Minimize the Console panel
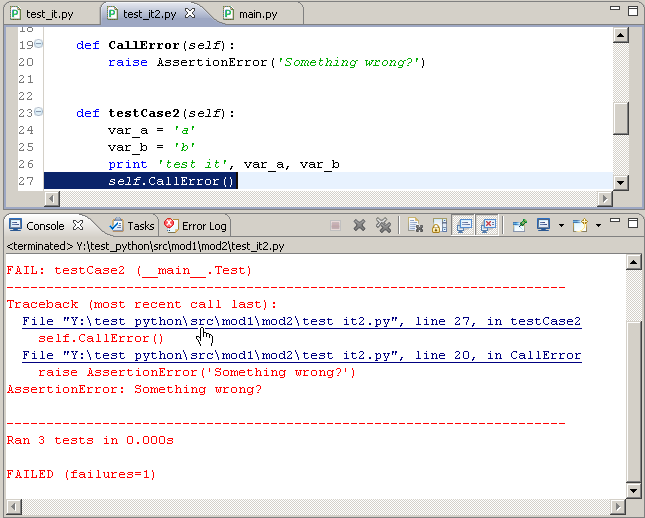The image size is (645, 518). pos(615,221)
